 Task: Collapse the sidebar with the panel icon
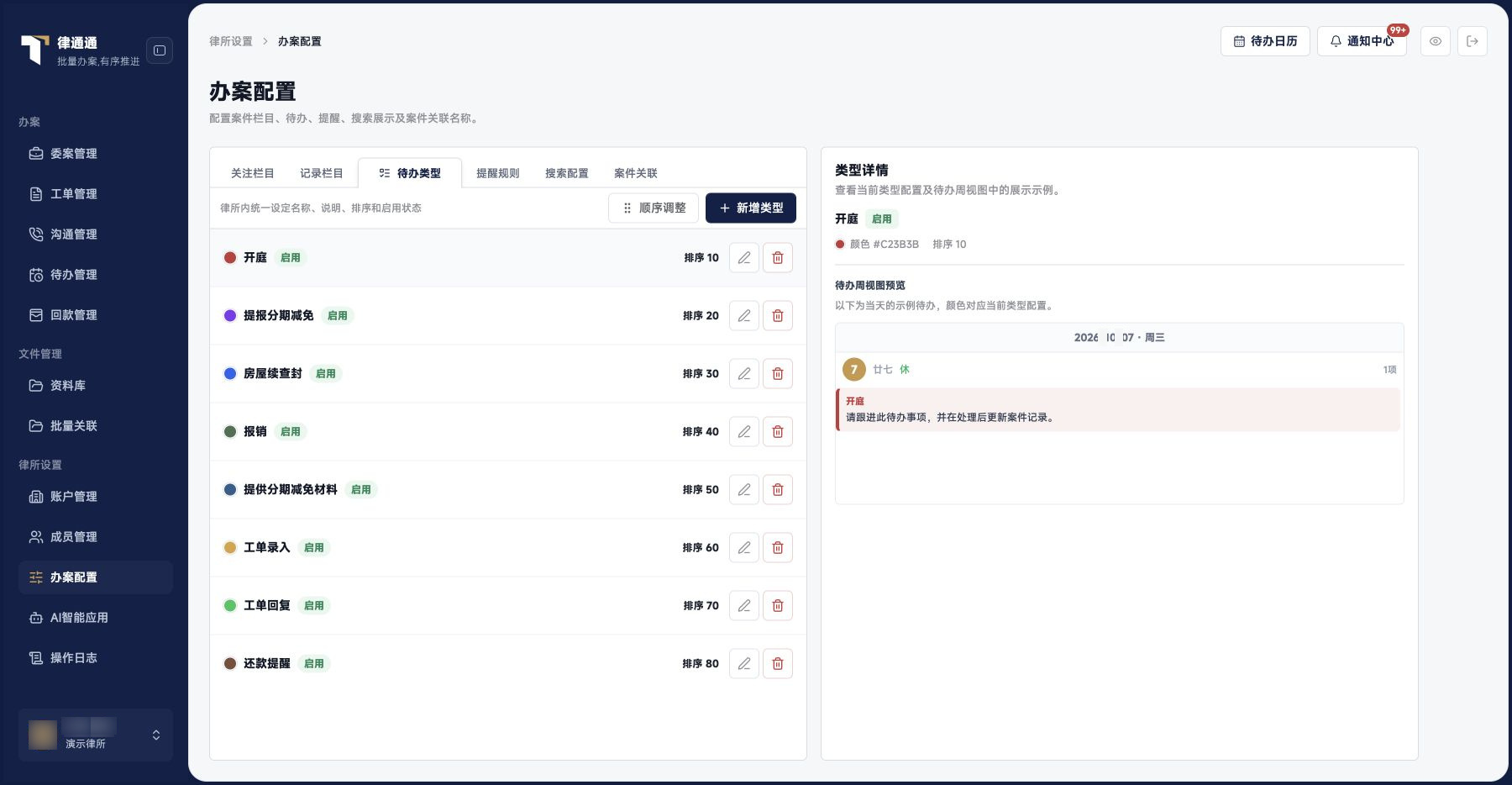tap(160, 50)
